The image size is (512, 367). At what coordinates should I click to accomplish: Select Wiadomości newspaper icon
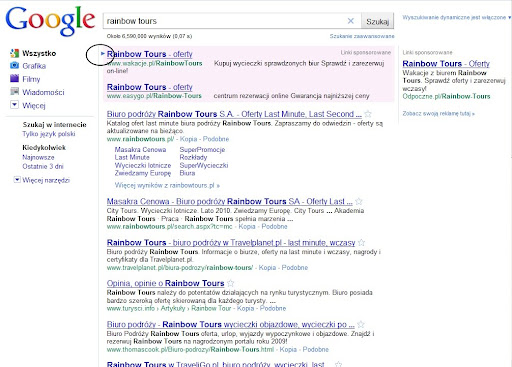click(x=14, y=91)
